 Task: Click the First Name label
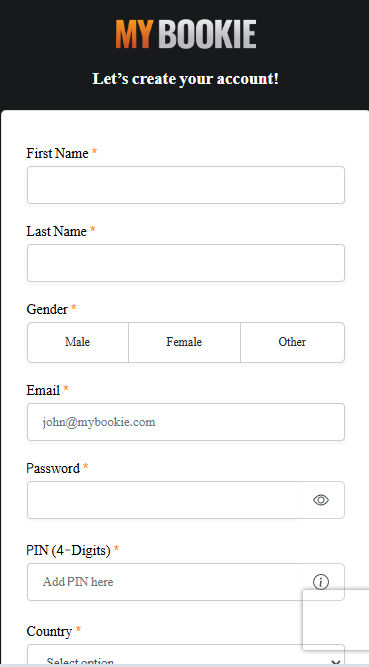[57, 153]
